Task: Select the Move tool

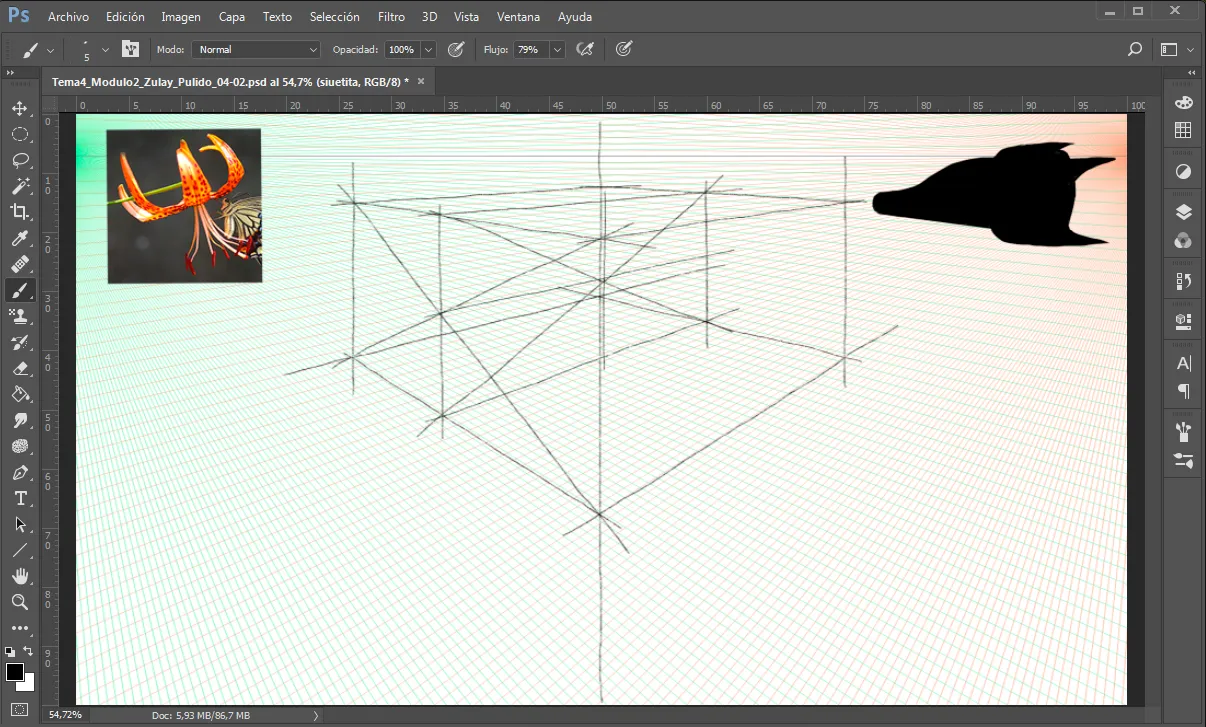Action: [x=19, y=108]
